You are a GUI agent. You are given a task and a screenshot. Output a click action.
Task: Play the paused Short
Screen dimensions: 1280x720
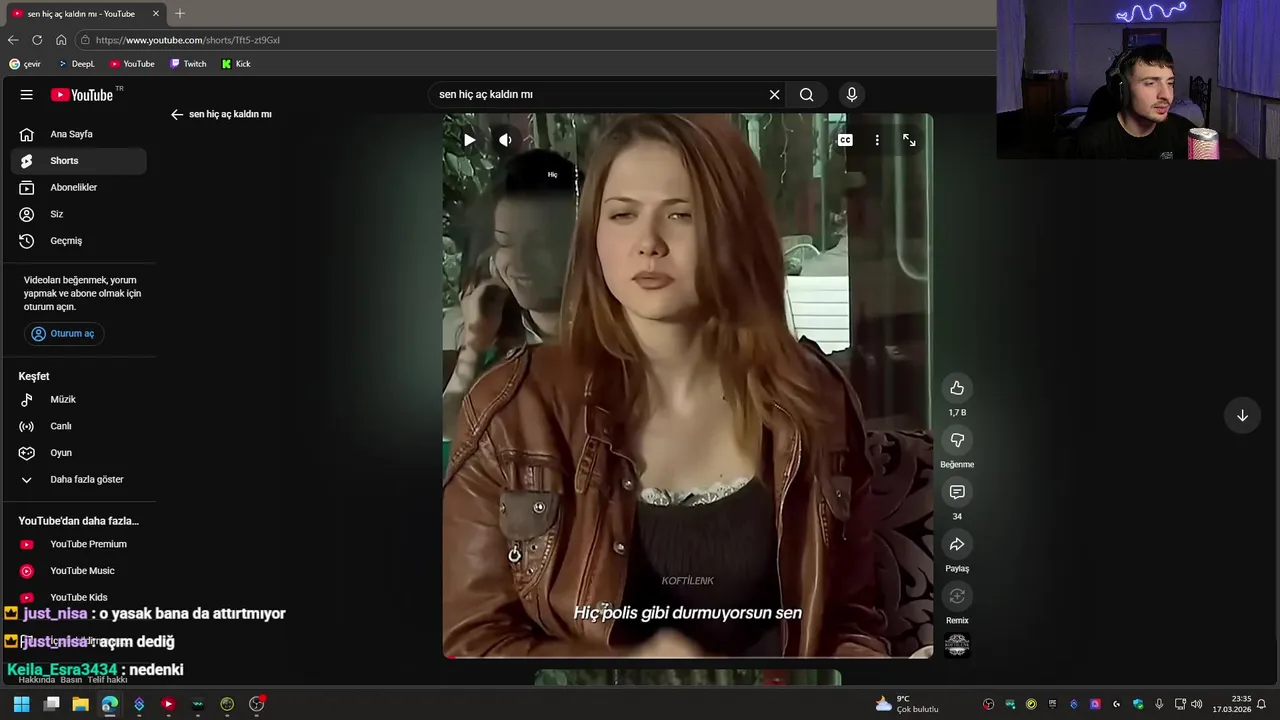[x=469, y=140]
